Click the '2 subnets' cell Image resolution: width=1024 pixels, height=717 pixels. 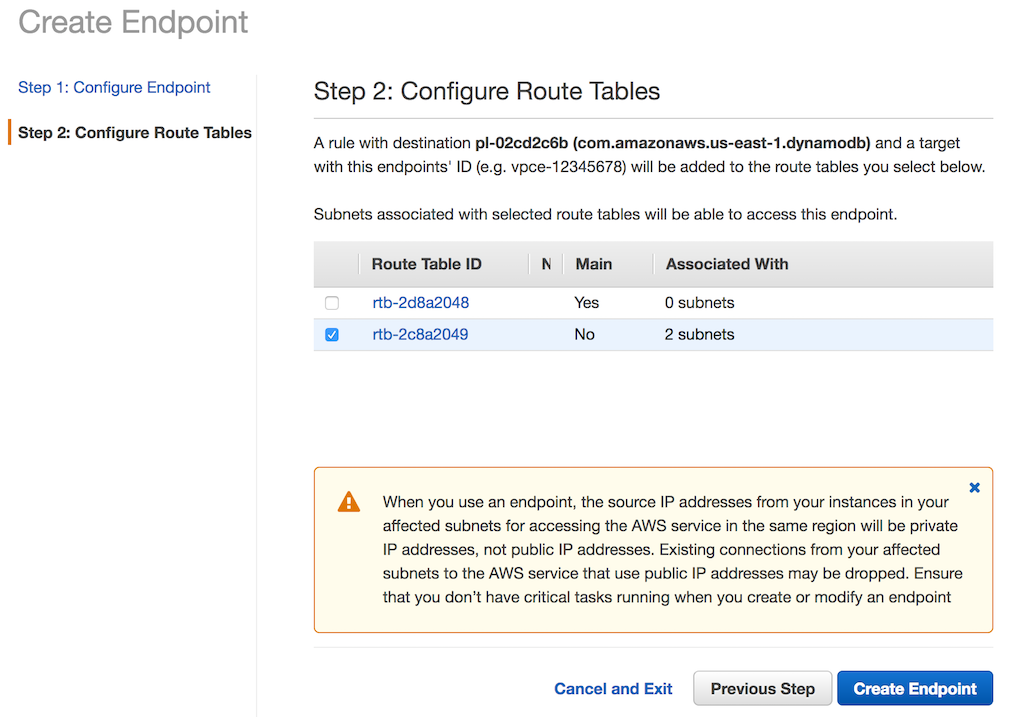699,335
